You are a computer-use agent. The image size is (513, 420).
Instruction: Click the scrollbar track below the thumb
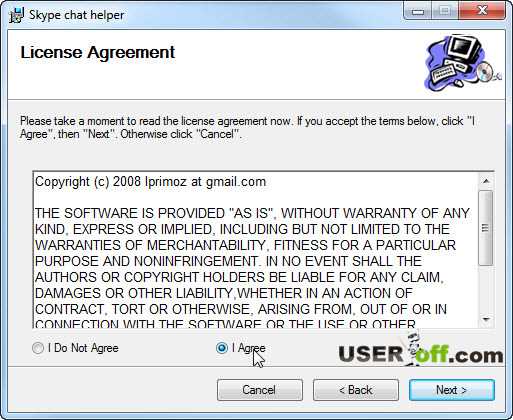pyautogui.click(x=486, y=289)
